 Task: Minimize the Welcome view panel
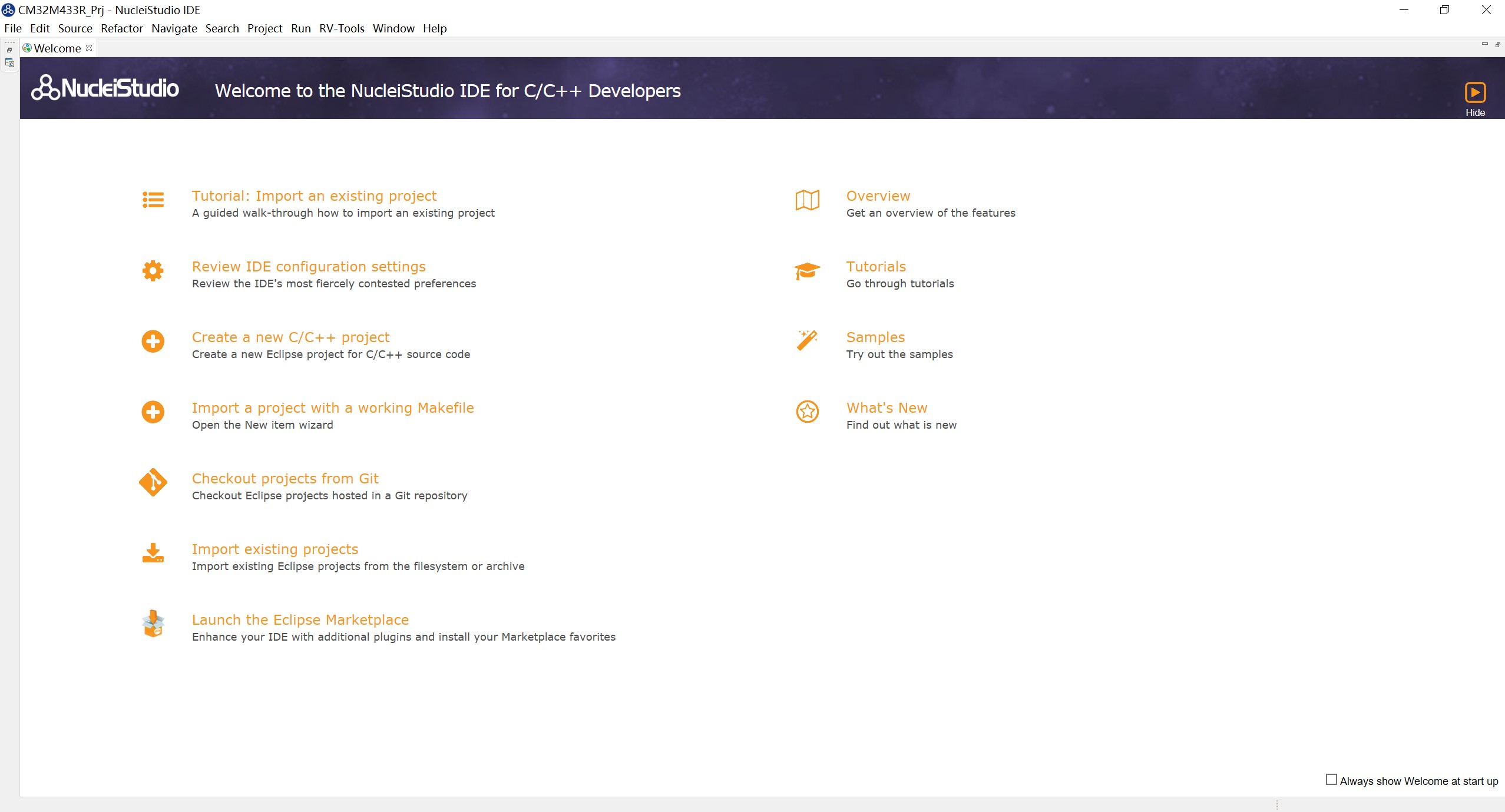(1485, 44)
